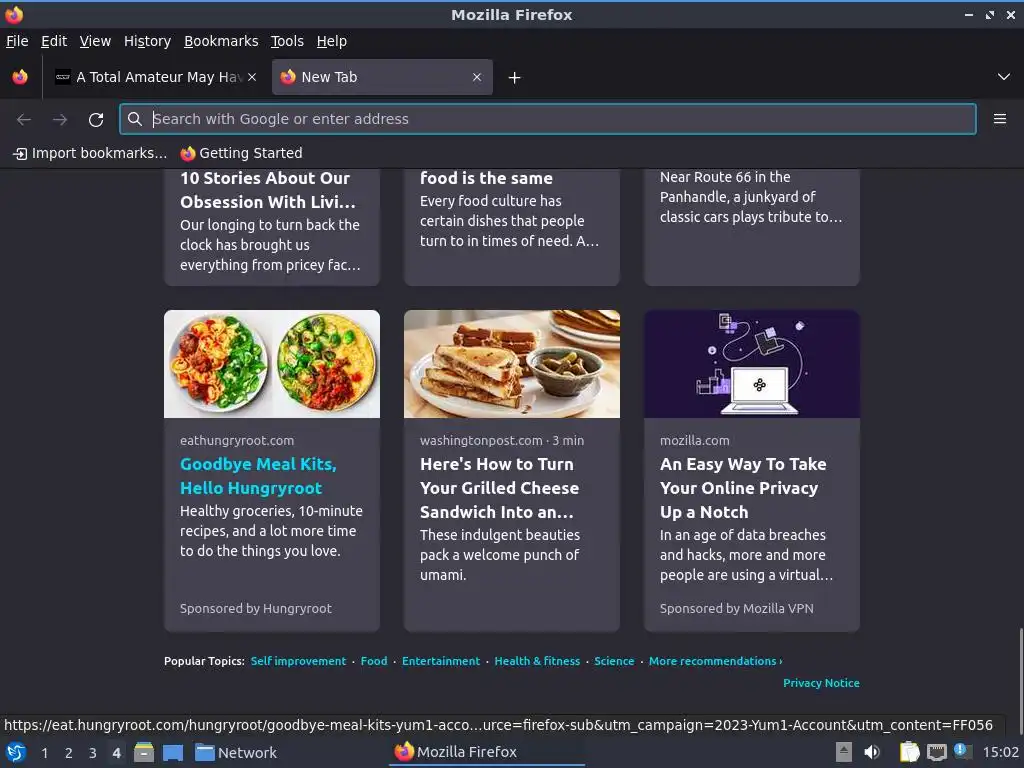This screenshot has height=768, width=1024.
Task: Open Firefox application hamburger menu
Action: (x=999, y=119)
